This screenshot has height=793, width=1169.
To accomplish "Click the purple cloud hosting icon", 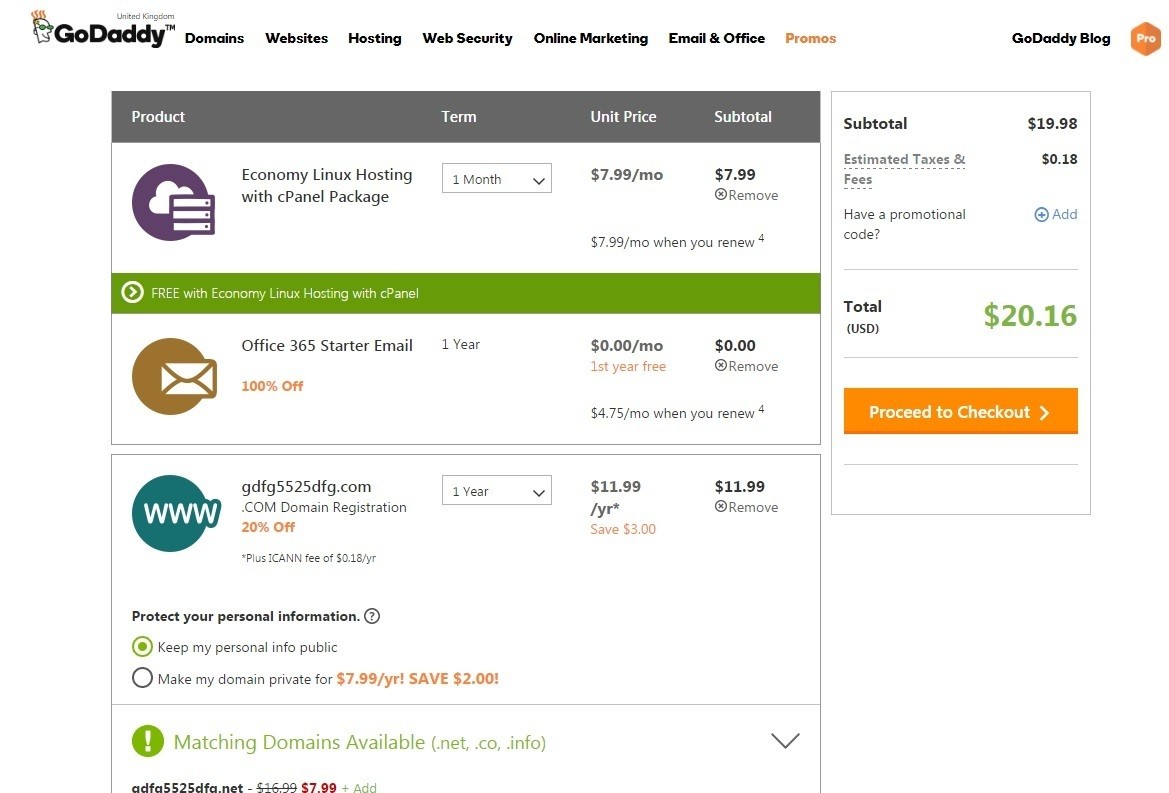I will coord(174,202).
